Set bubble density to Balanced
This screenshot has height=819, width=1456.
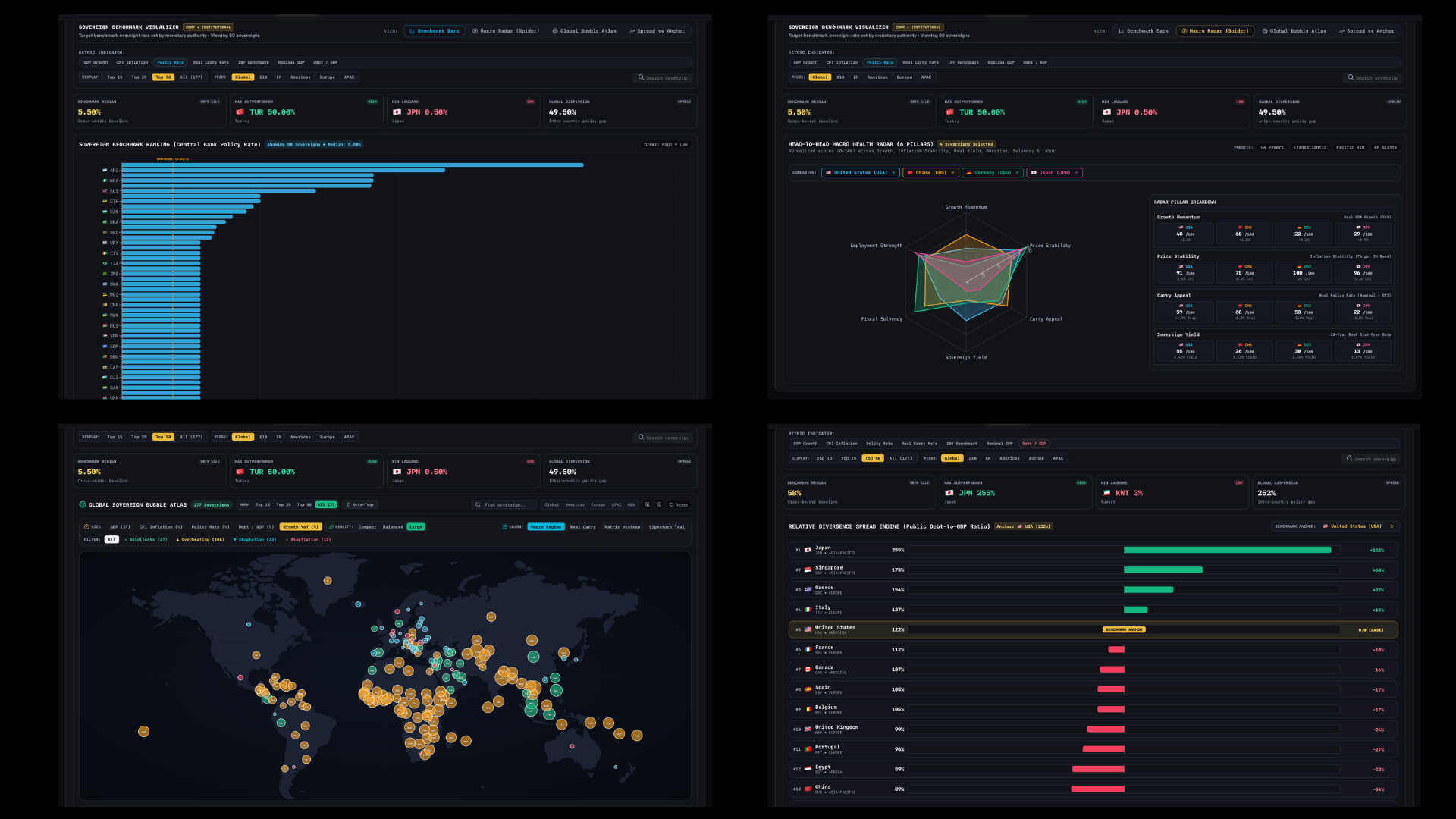(393, 527)
